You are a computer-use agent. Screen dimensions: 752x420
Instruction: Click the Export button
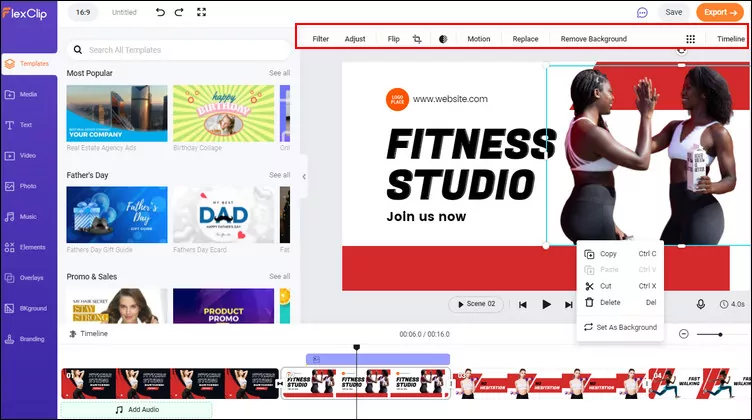[x=719, y=12]
